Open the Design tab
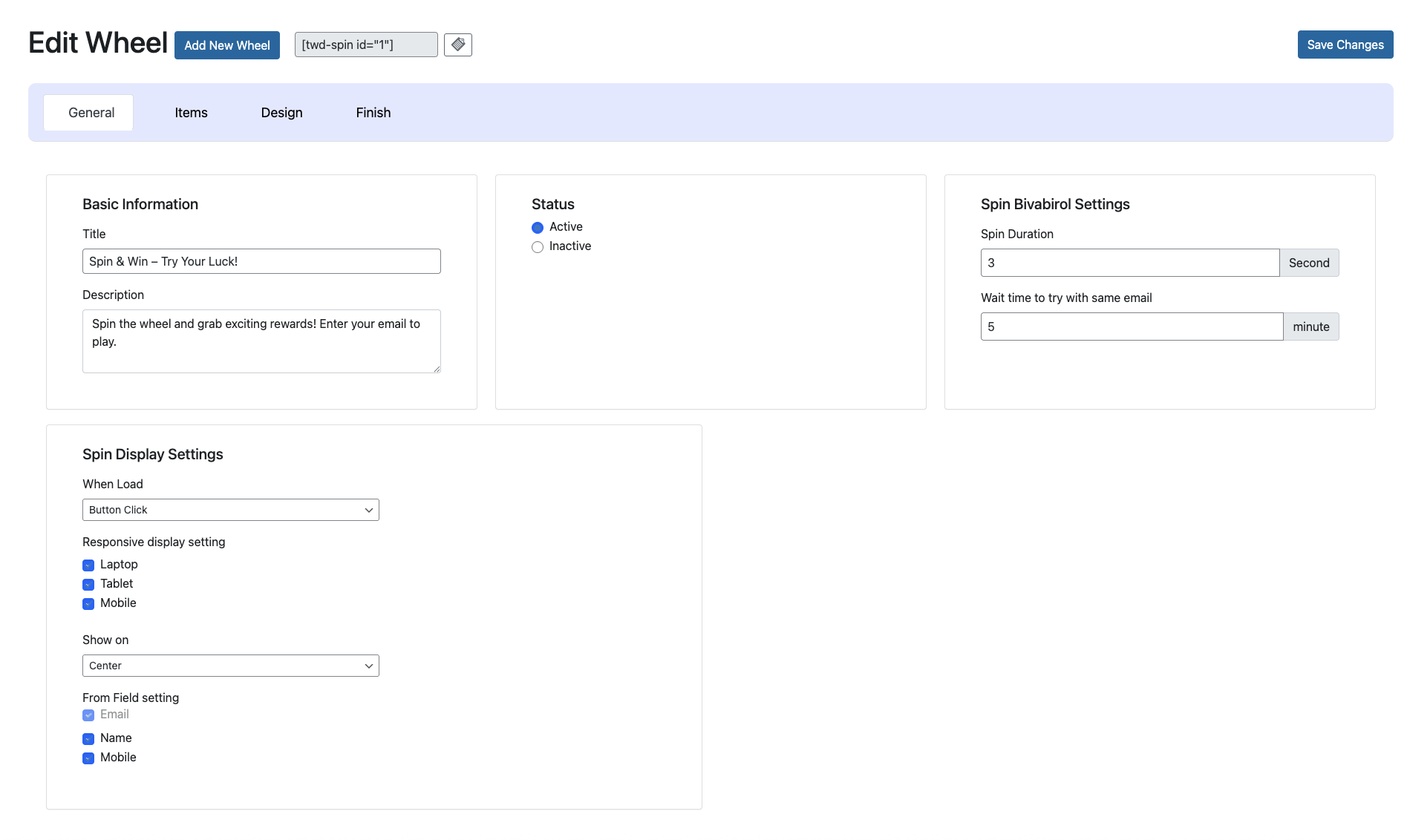 (281, 112)
